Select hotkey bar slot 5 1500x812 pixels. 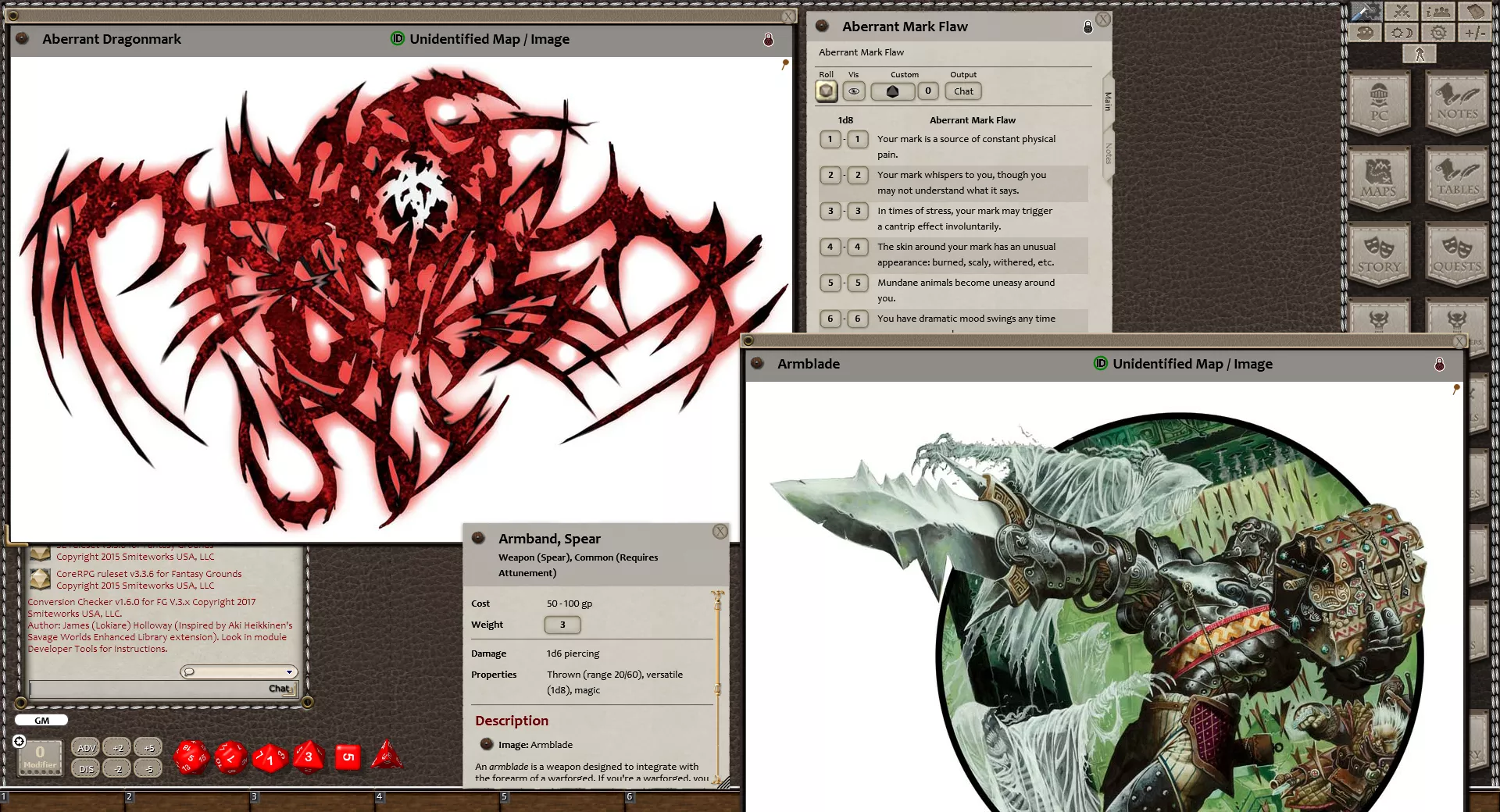coord(562,801)
